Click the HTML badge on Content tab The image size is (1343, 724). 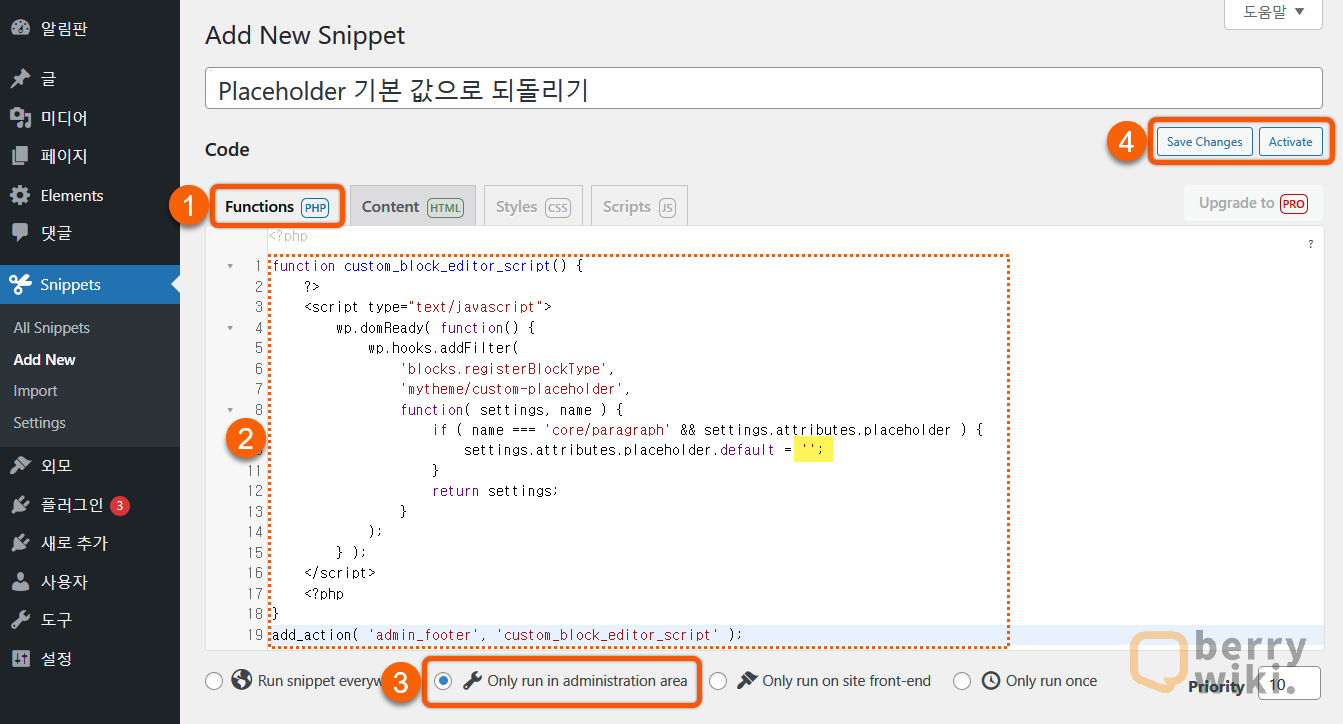pos(446,208)
